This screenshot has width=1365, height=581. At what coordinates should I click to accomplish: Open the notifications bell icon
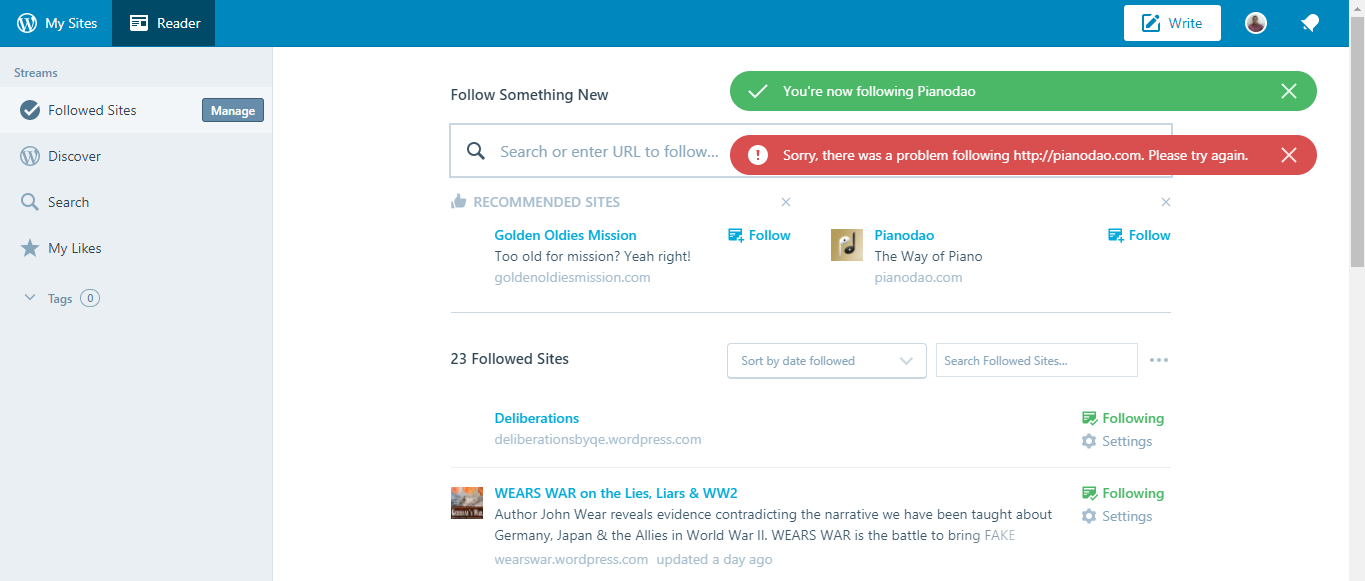point(1309,23)
